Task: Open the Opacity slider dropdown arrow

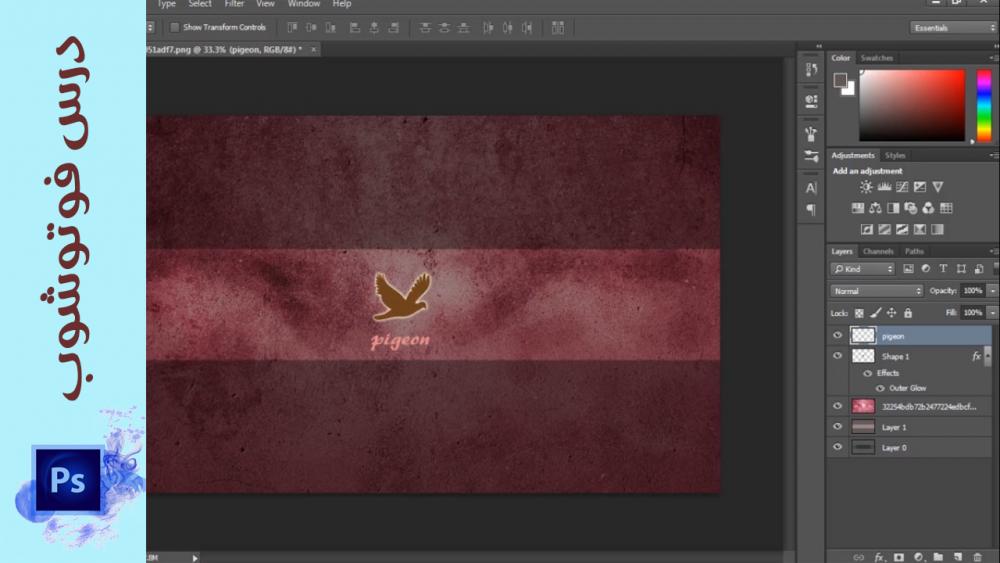Action: coord(992,291)
